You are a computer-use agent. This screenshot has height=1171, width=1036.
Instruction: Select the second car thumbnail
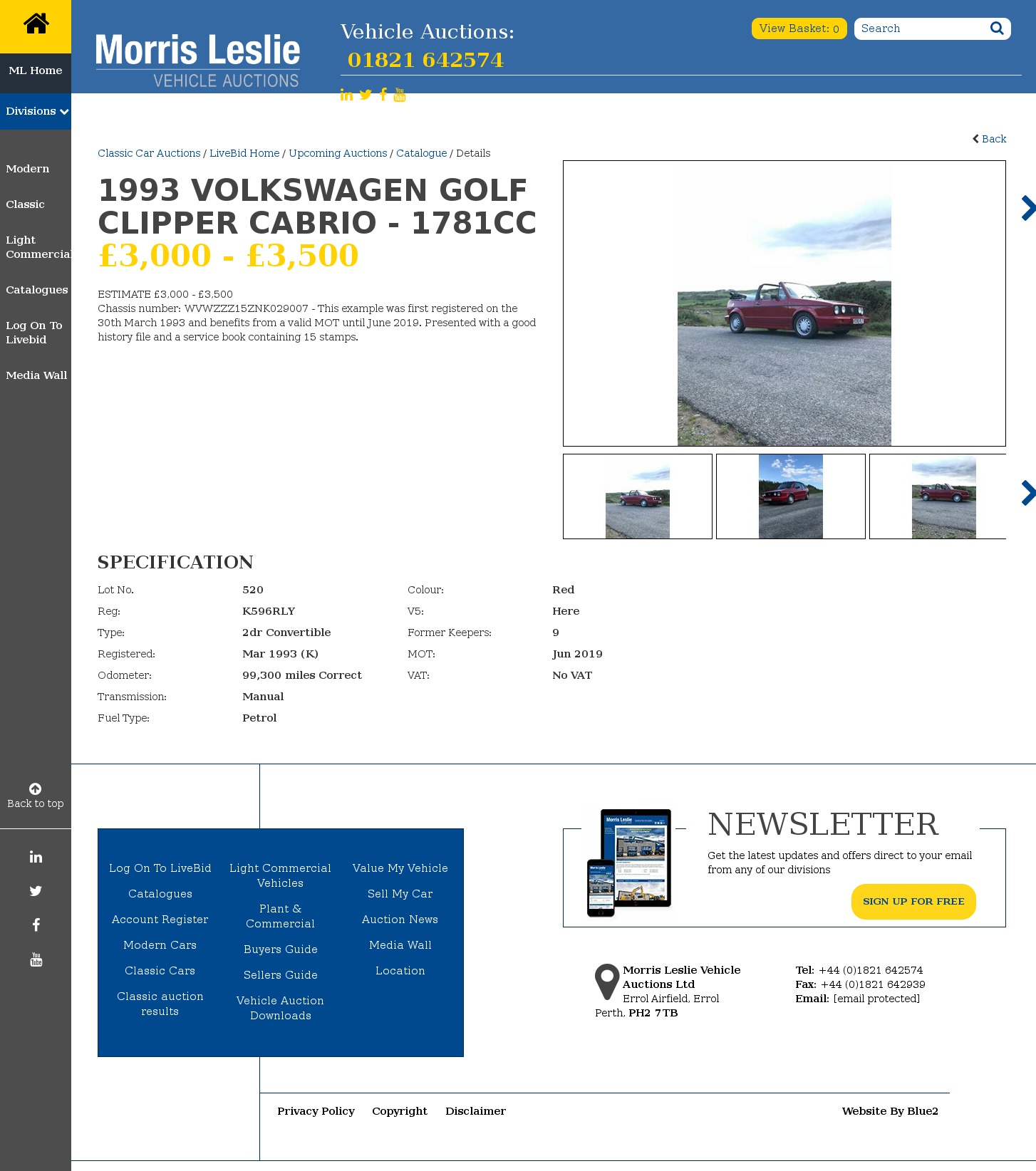coord(791,496)
